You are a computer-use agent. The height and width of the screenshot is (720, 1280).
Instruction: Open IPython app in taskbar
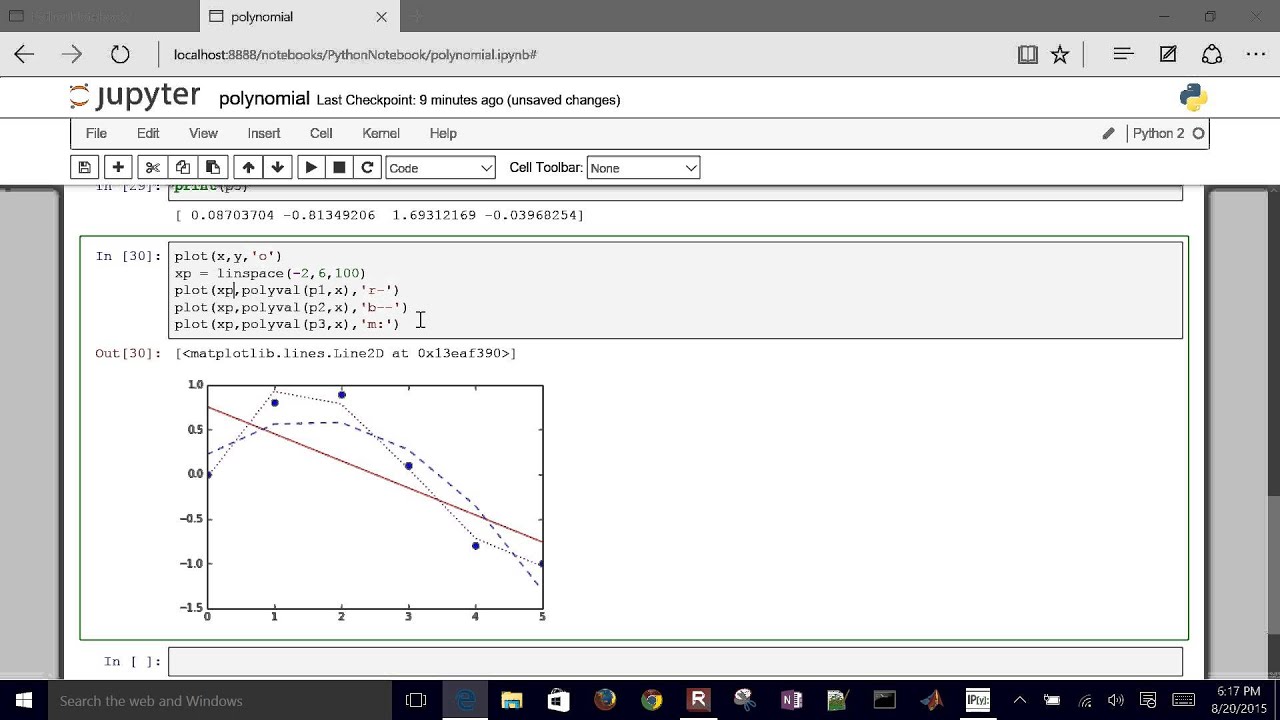977,700
